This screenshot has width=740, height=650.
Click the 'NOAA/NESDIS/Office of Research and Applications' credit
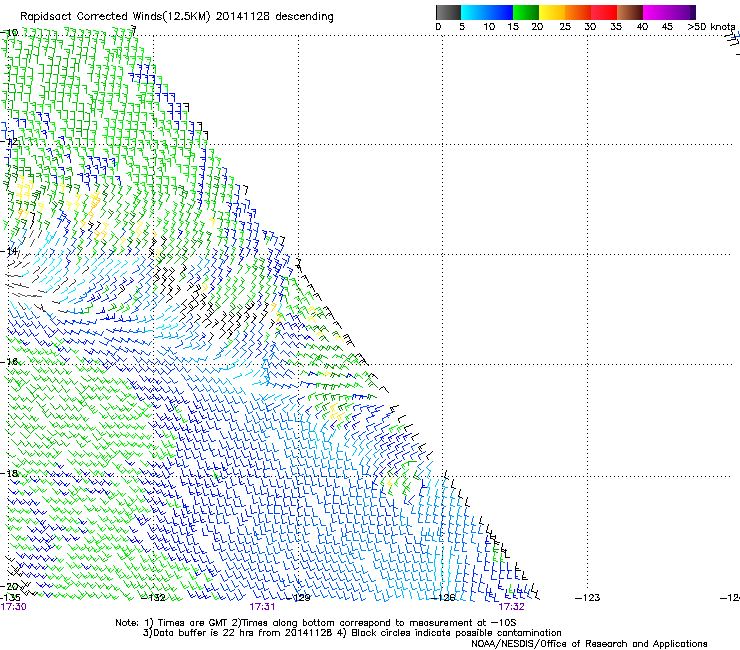coord(589,644)
